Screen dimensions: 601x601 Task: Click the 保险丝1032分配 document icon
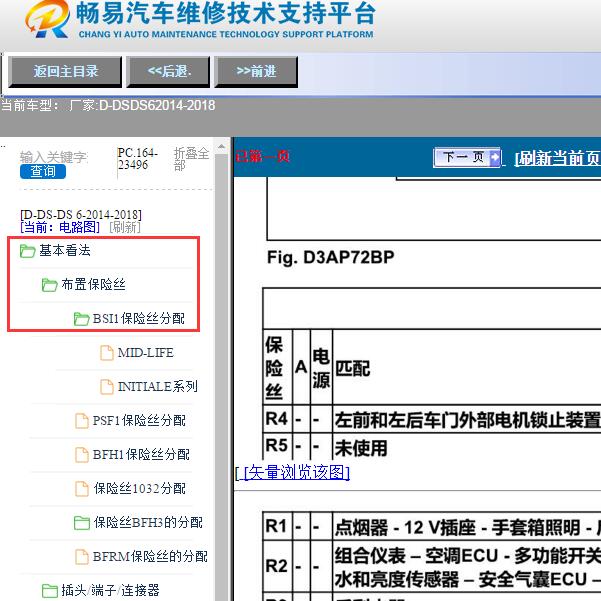pos(81,489)
